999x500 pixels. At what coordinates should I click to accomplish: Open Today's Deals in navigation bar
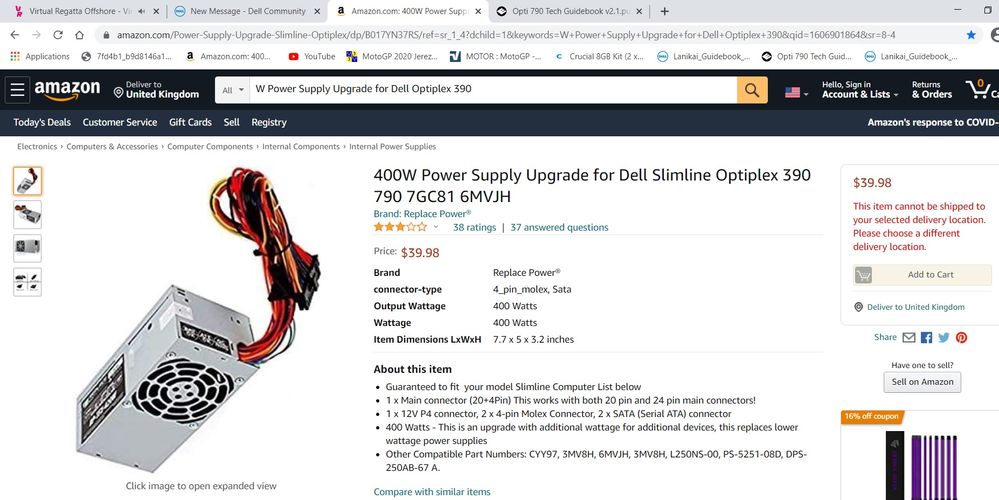42,122
